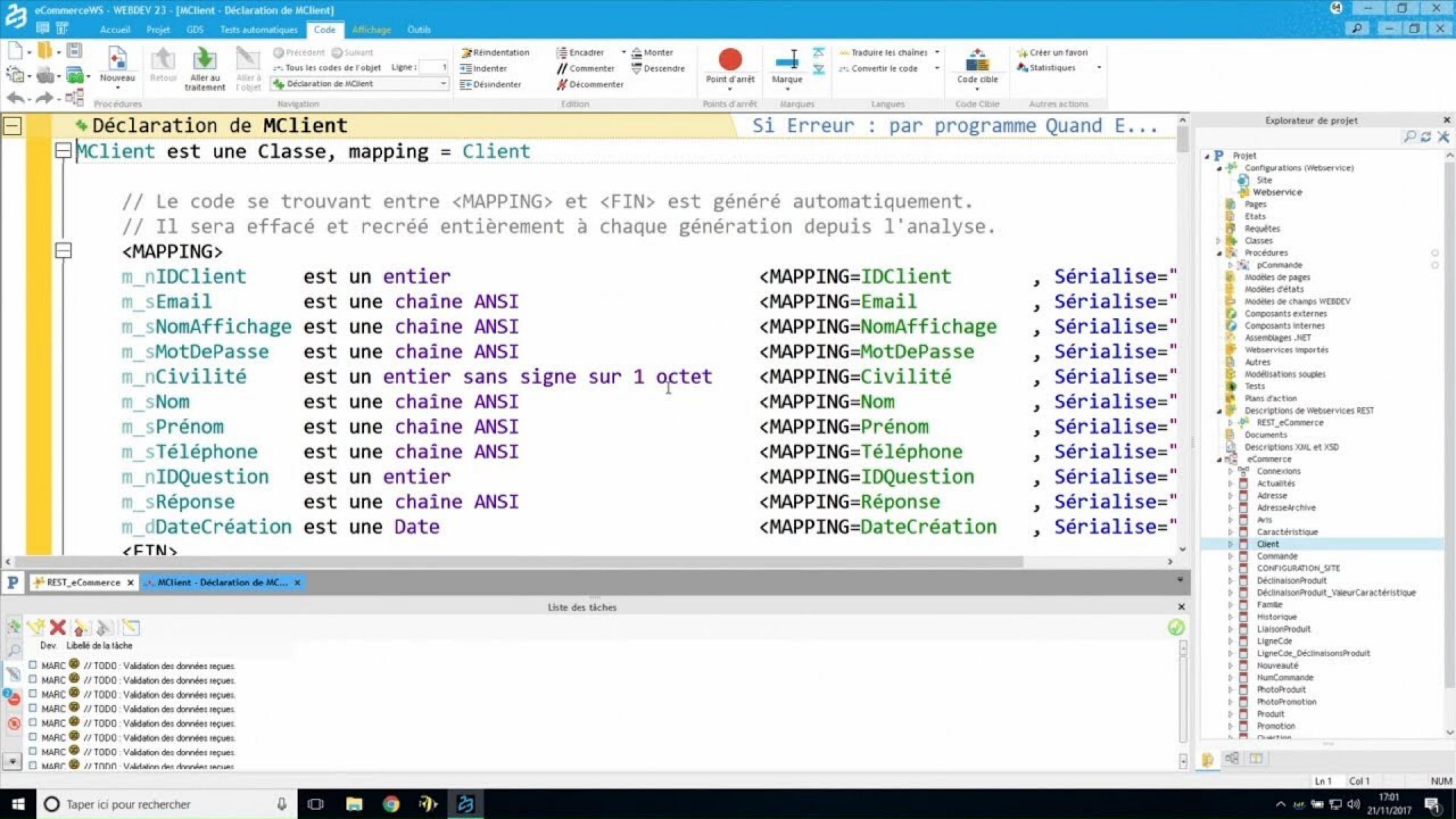Click the Marque bookmark icon
Viewport: 1456px width, 819px height.
(x=787, y=60)
